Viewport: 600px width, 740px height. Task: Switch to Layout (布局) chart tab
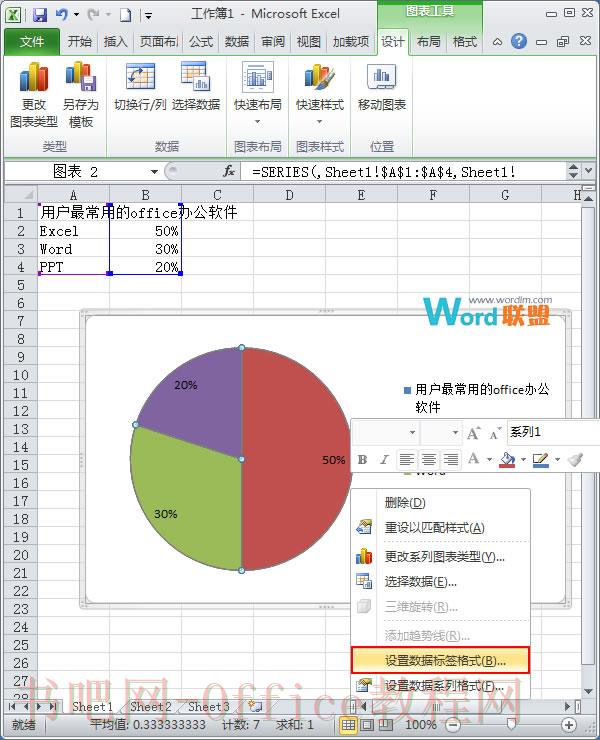(x=428, y=42)
